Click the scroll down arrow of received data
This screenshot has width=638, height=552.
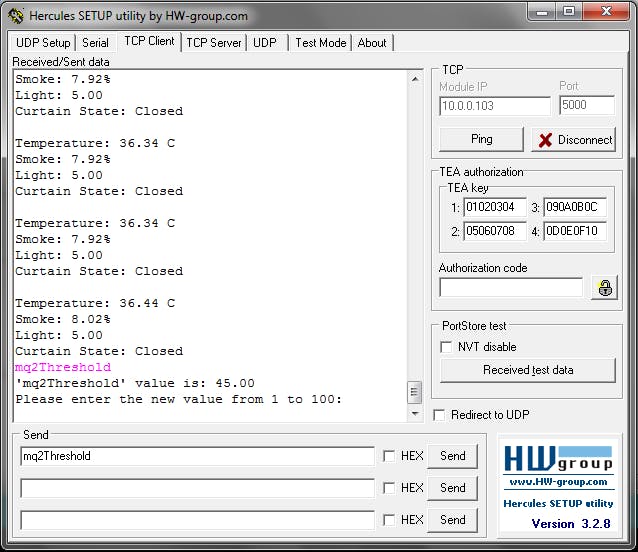pyautogui.click(x=415, y=414)
